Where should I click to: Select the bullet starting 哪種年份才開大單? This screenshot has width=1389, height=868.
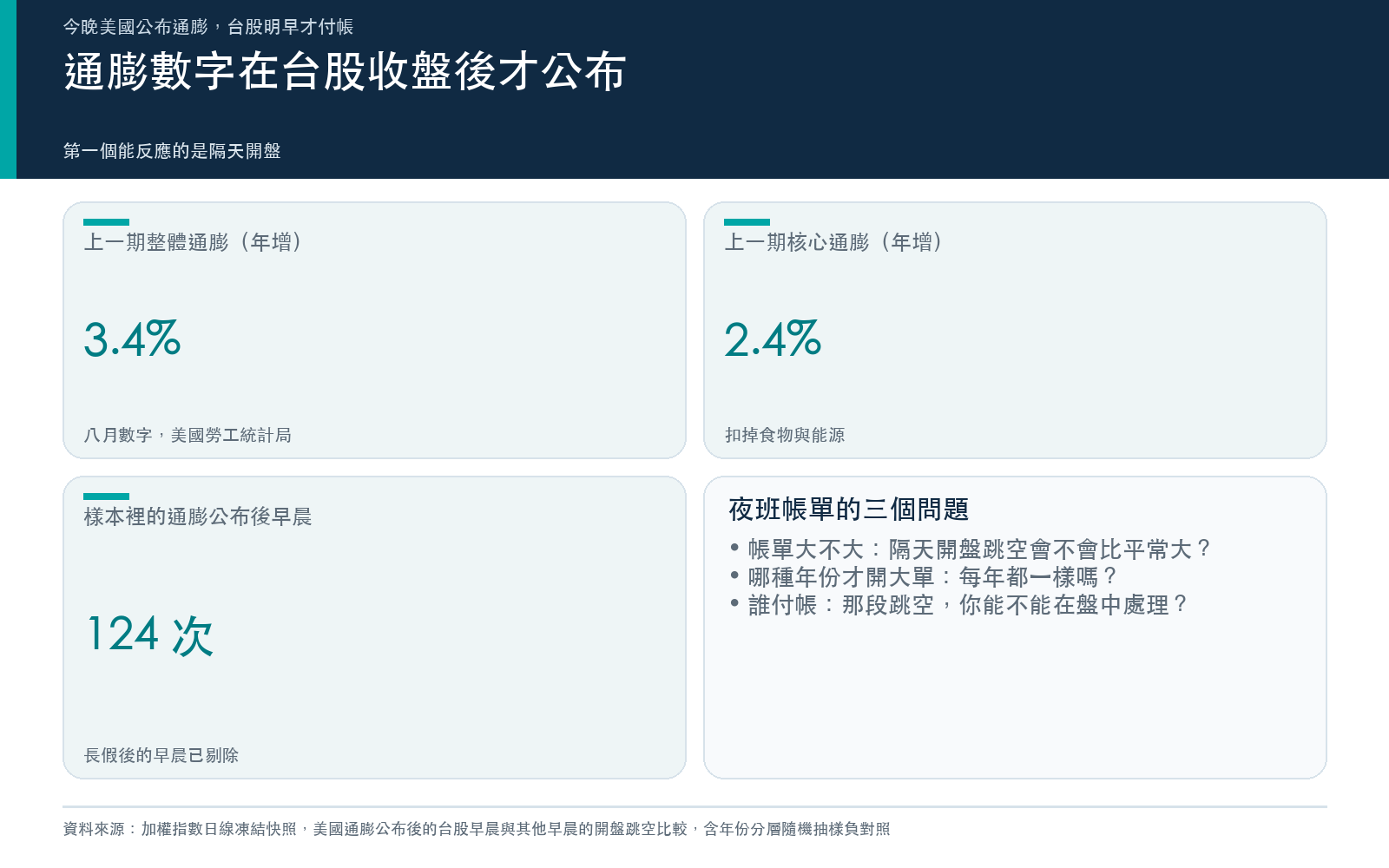924,577
